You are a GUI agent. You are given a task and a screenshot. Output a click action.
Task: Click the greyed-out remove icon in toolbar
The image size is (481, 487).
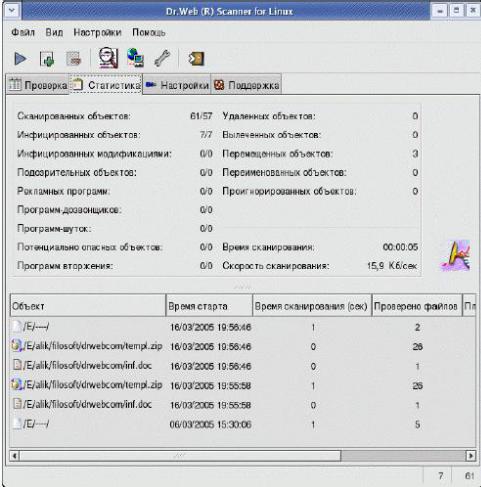(x=74, y=59)
